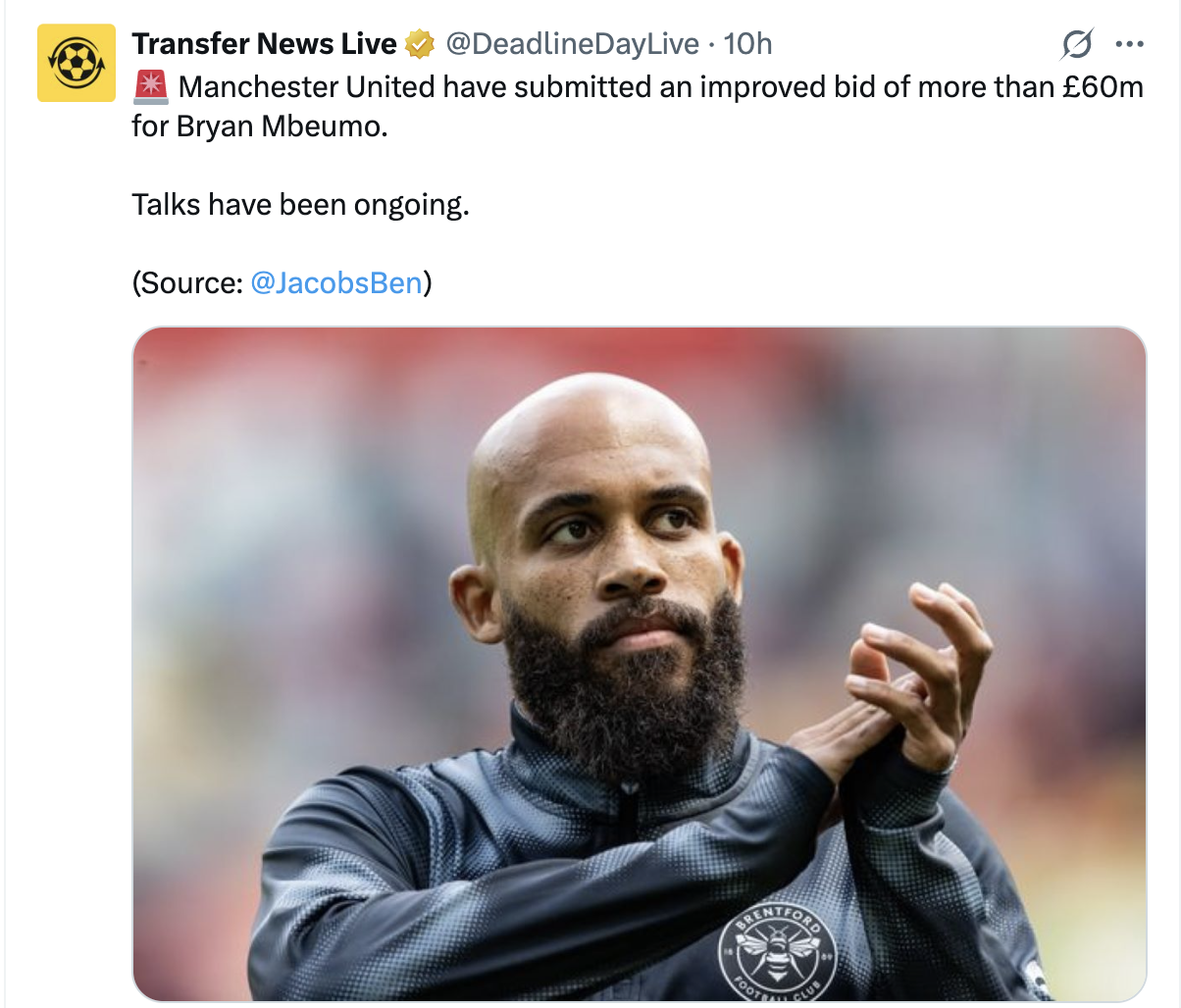Screen dimensions: 1181x1008
Task: Open the post via the 10h timestamp
Action: (747, 44)
